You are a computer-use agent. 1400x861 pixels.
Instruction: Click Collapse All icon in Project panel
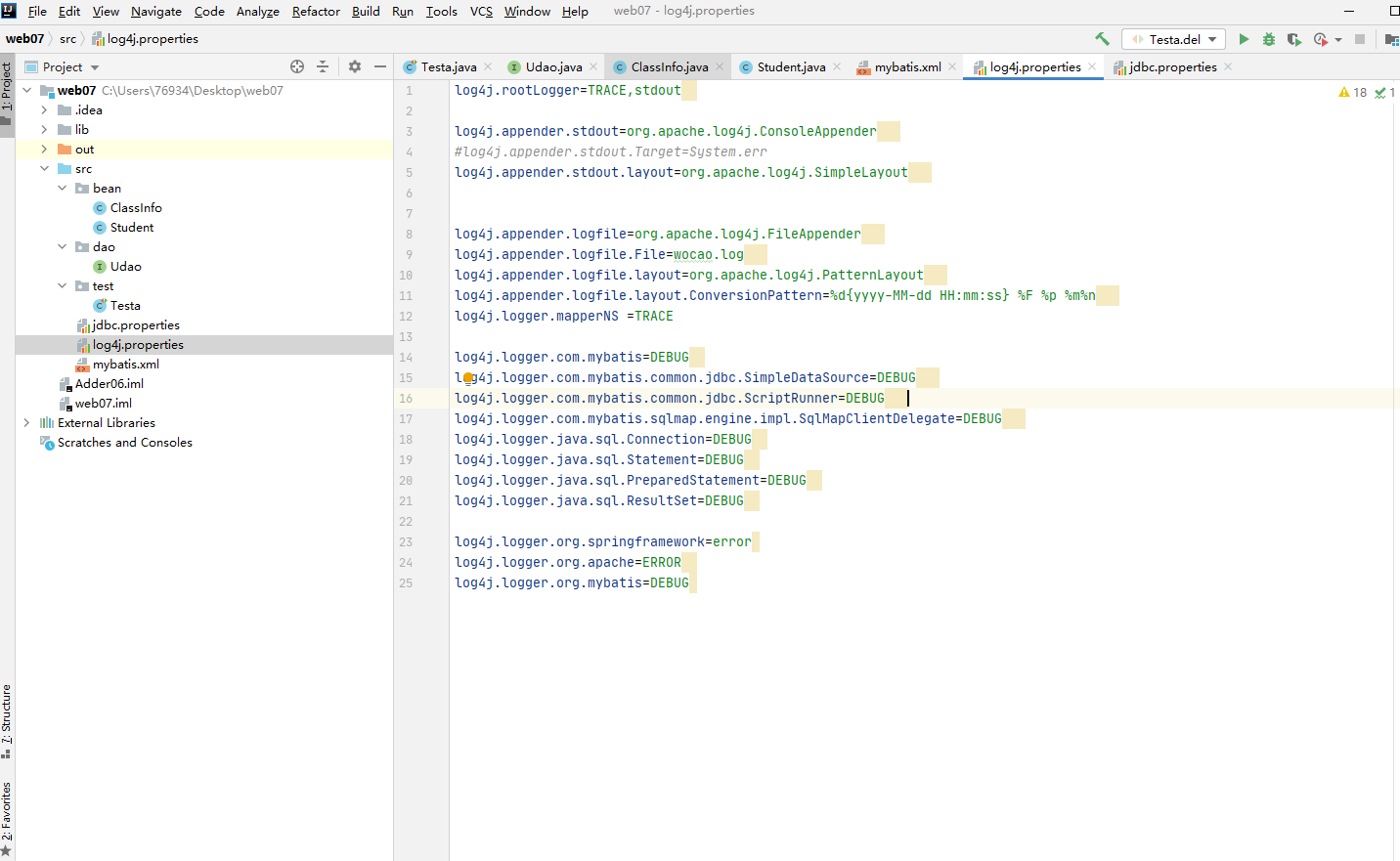323,66
